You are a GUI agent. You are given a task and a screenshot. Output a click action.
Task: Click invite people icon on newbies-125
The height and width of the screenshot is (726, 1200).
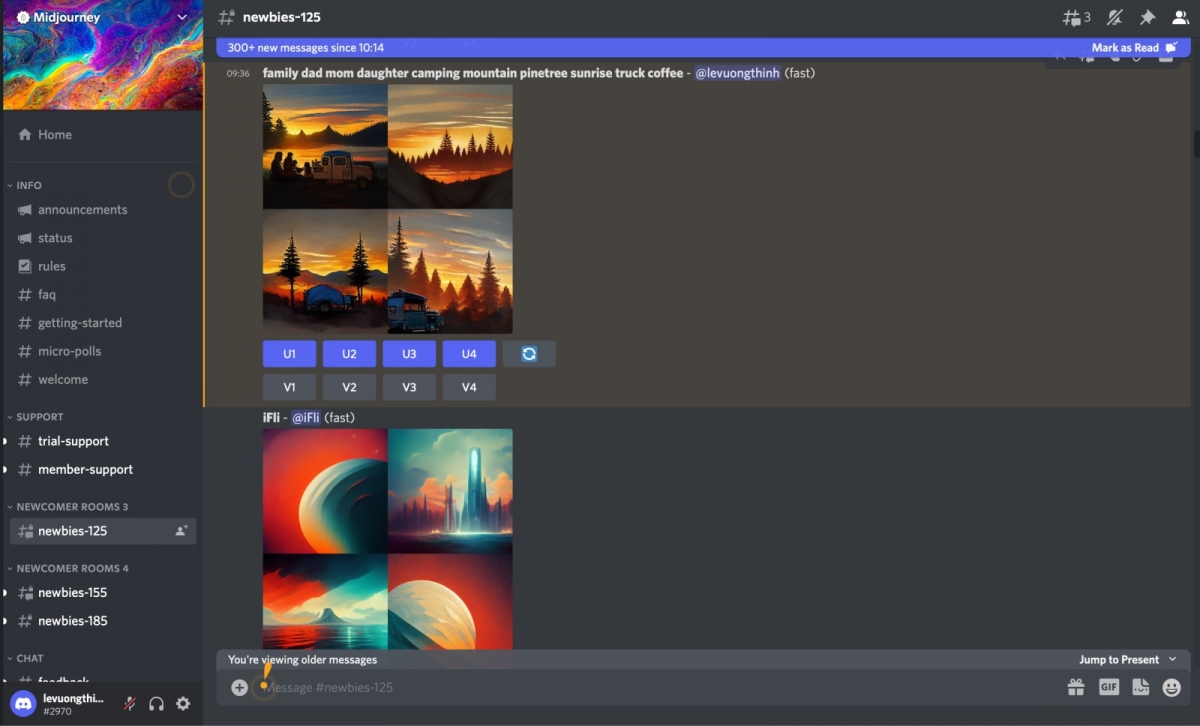click(x=181, y=531)
